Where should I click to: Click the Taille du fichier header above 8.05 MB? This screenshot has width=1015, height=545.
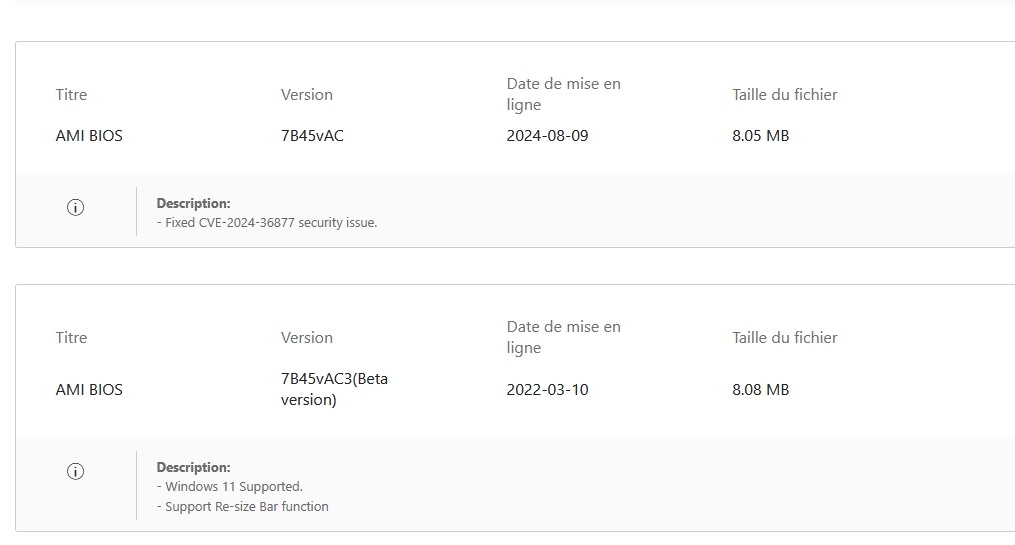tap(784, 95)
